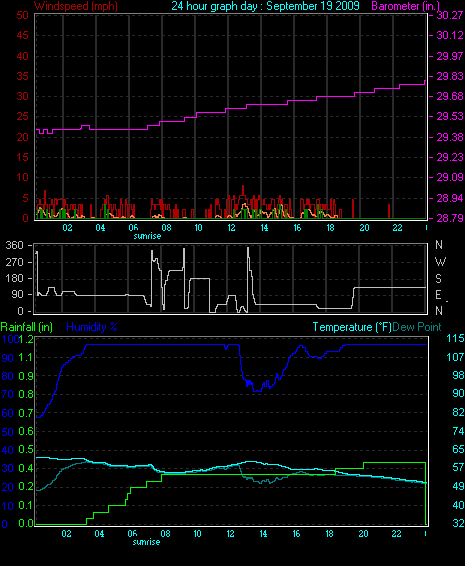
Task: Click the S compass direction label
Action: [438, 278]
